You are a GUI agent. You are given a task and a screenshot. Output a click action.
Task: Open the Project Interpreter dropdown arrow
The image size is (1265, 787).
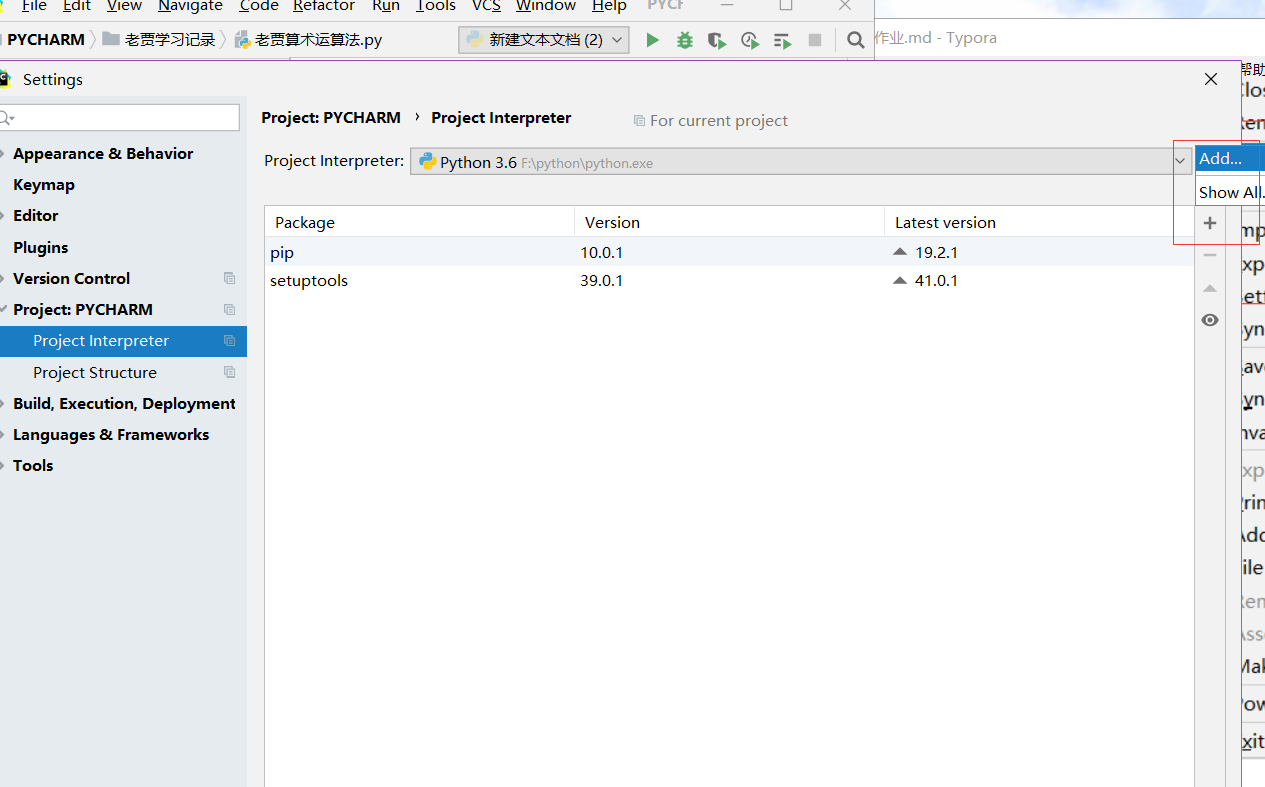coord(1180,161)
